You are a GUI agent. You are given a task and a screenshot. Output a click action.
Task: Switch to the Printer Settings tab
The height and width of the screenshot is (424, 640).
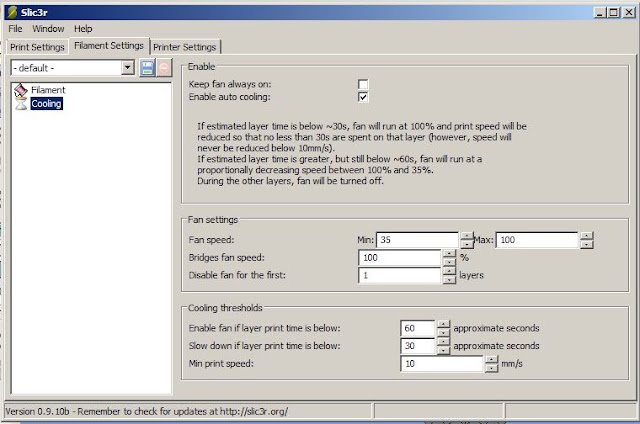[x=184, y=47]
